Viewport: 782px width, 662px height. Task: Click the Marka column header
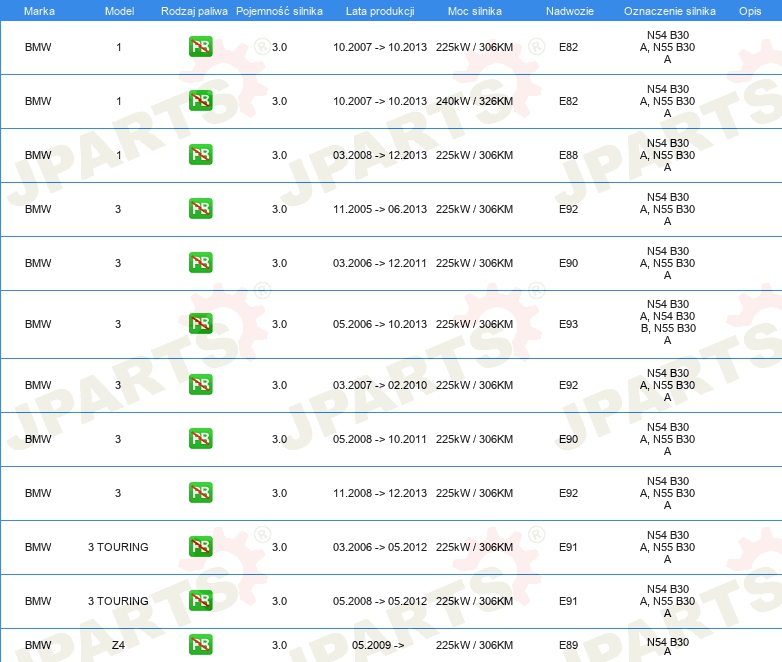point(39,11)
